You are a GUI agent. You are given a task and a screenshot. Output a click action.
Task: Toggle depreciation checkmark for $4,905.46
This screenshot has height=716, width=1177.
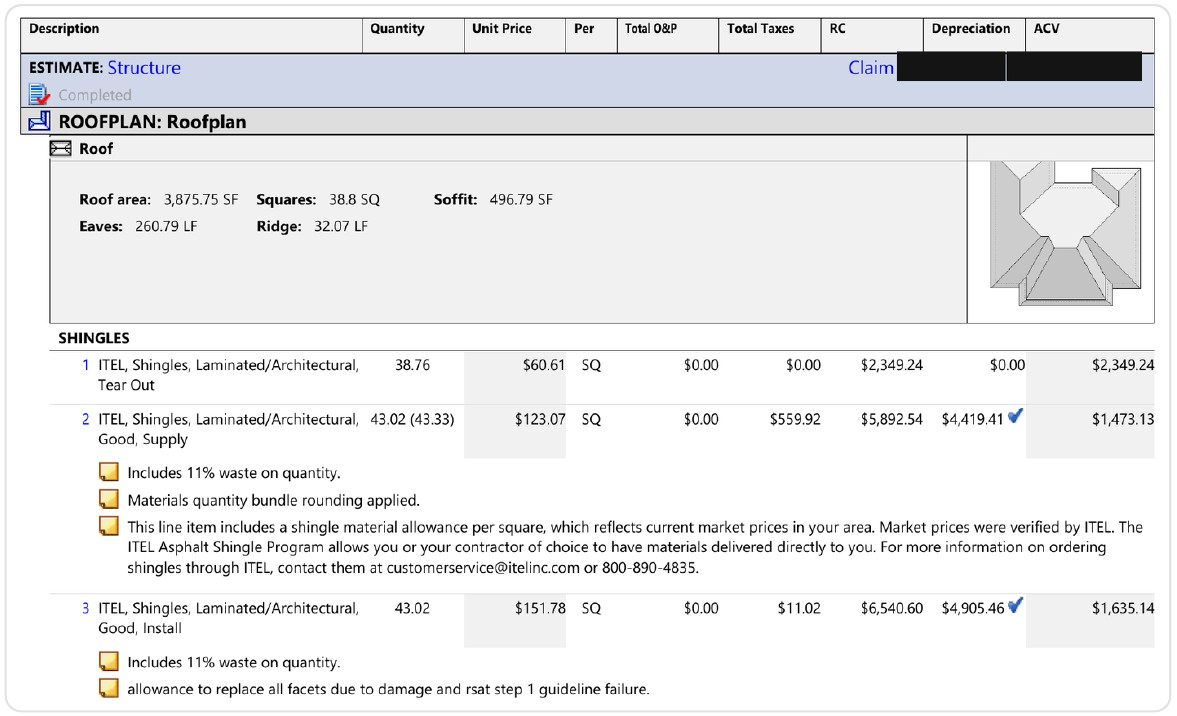(x=1016, y=604)
